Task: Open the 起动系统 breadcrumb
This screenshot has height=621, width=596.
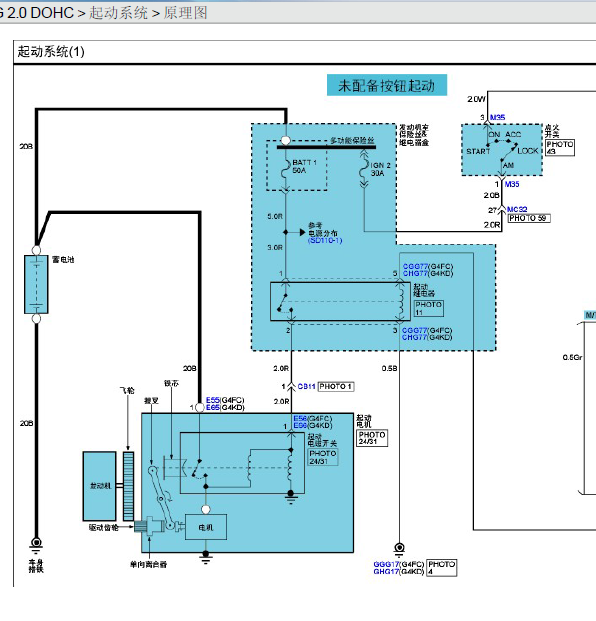Action: point(118,13)
